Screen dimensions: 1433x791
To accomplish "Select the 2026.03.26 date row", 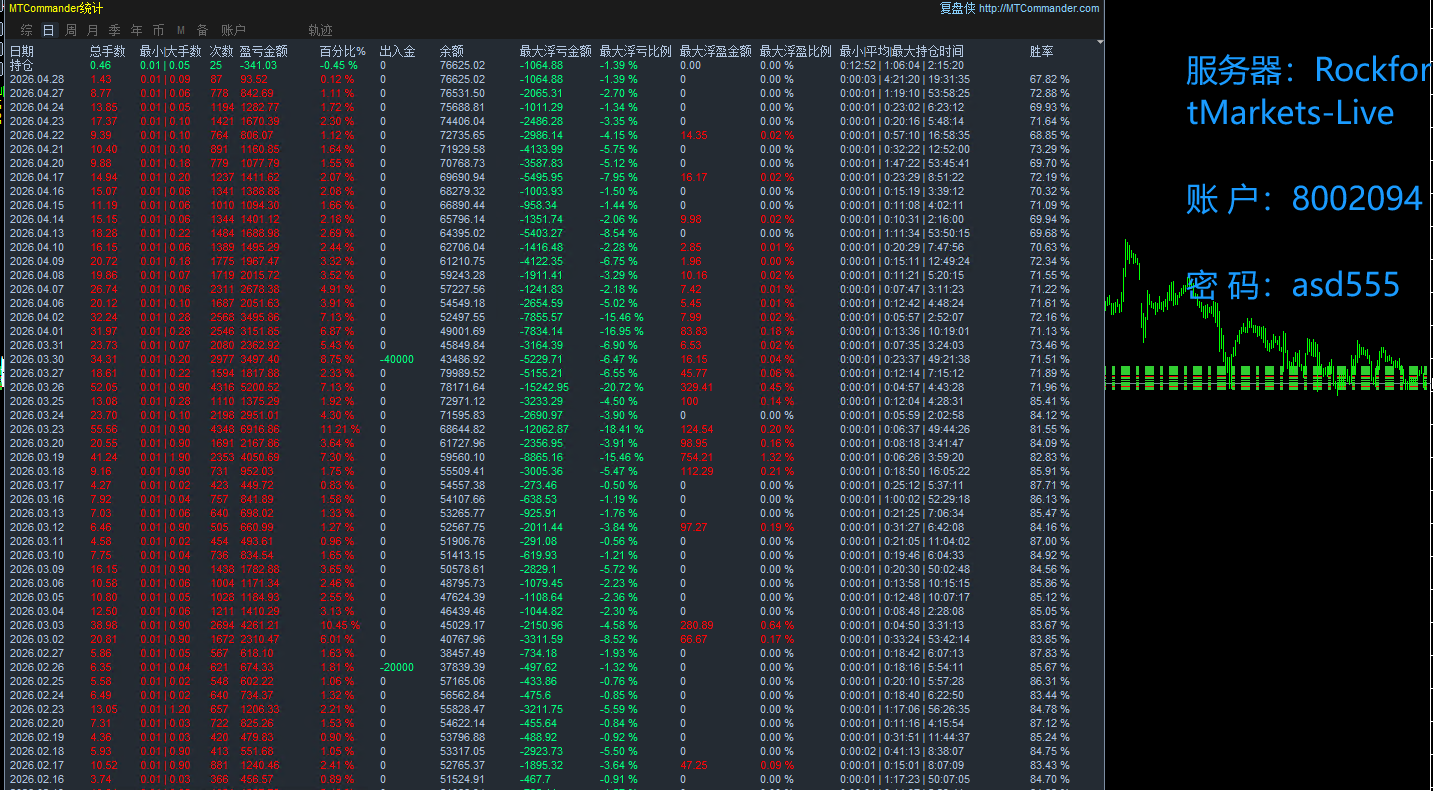I will pyautogui.click(x=37, y=387).
